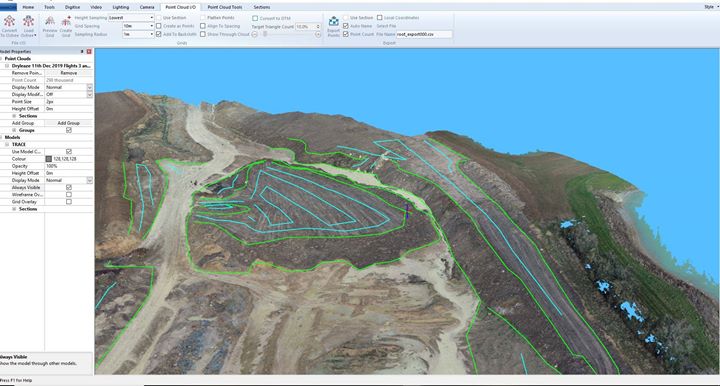Uncheck Add To Backcloth checkbox

tap(159, 34)
